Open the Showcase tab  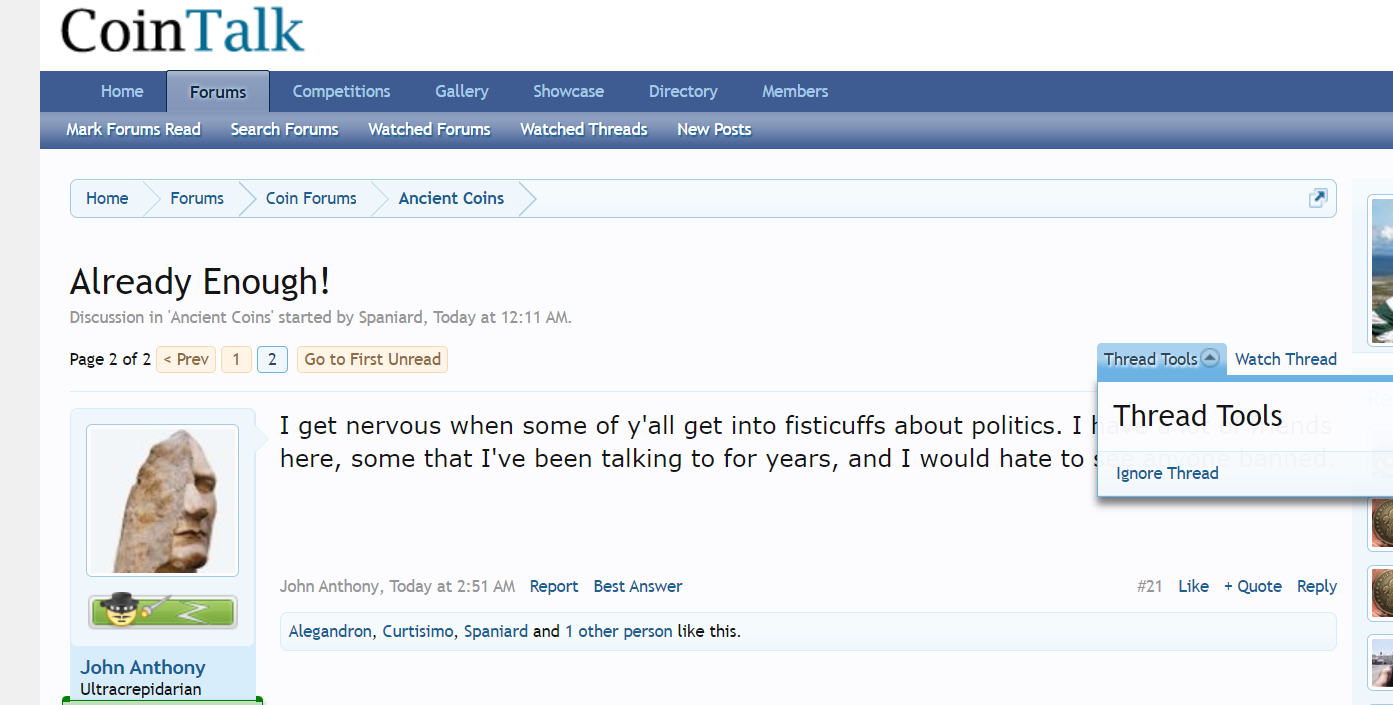point(568,91)
